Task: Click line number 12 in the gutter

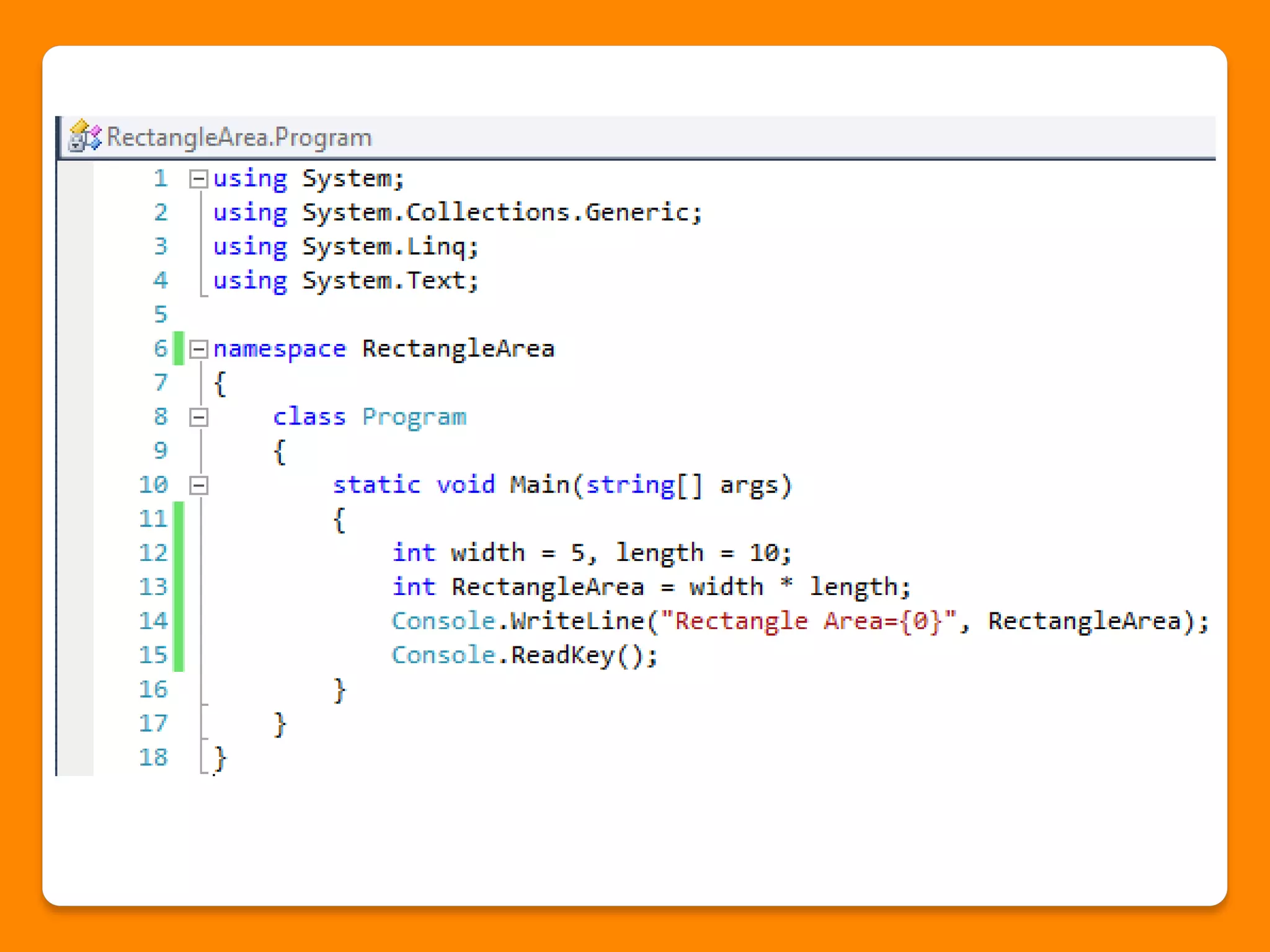Action: 153,553
